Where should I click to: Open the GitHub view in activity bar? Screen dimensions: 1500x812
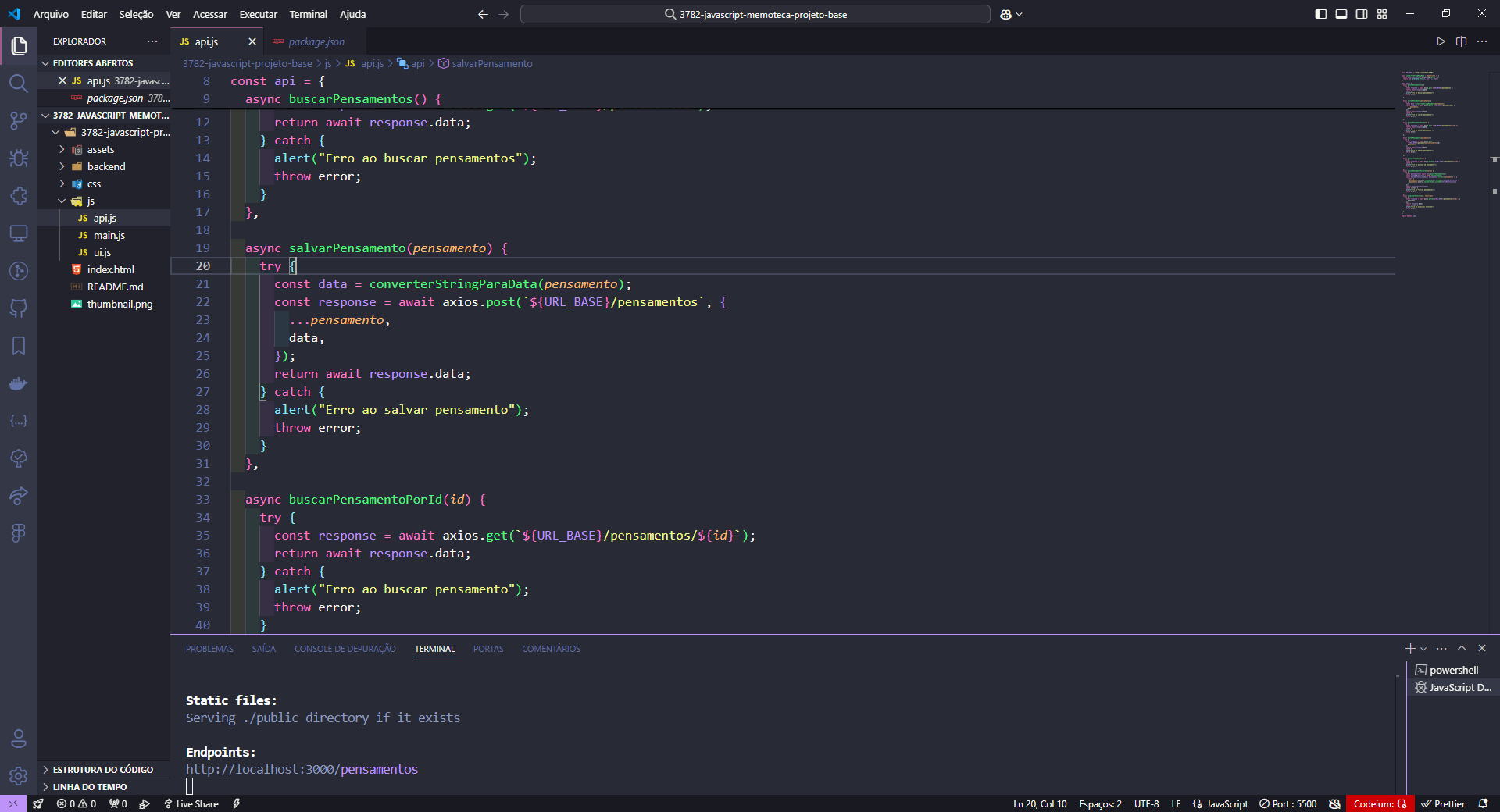point(19,308)
